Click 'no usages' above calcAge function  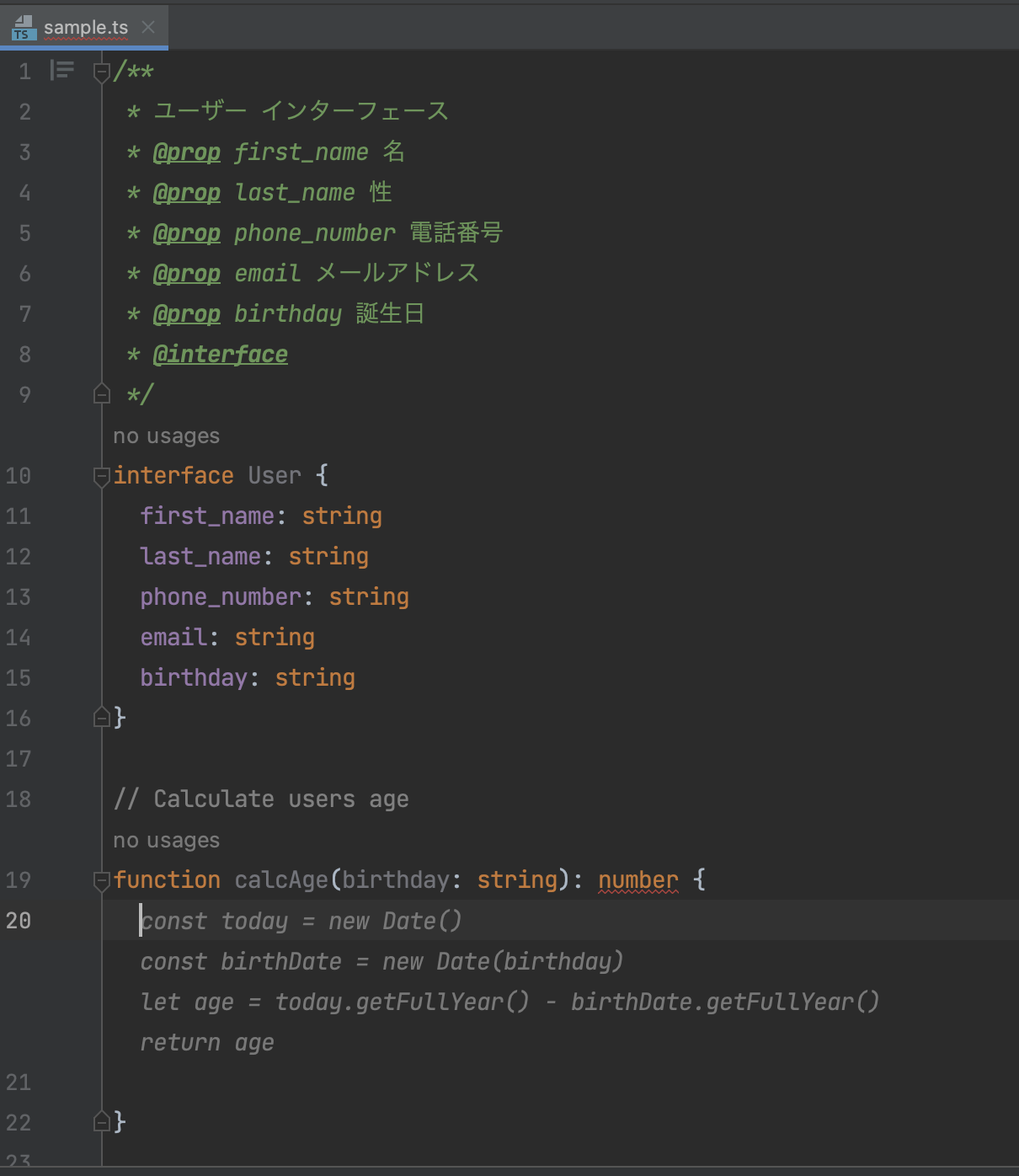(165, 840)
